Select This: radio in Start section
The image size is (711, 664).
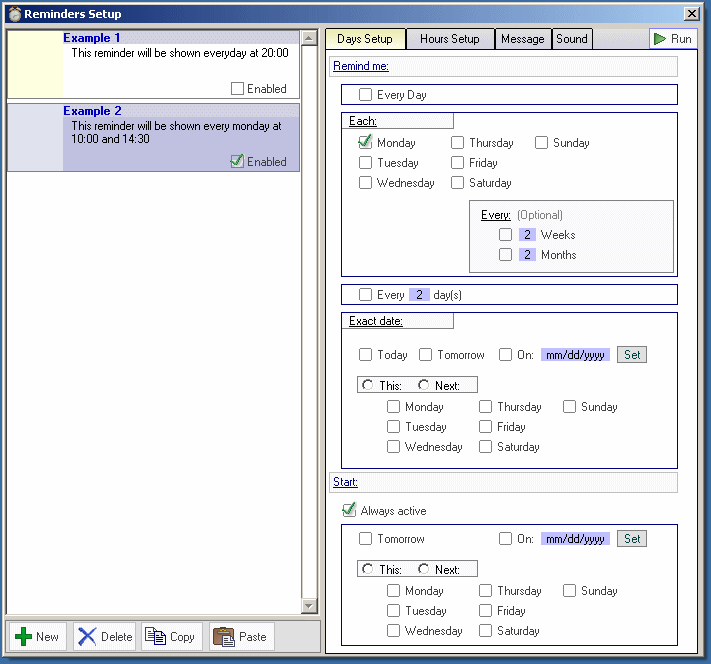tap(368, 569)
